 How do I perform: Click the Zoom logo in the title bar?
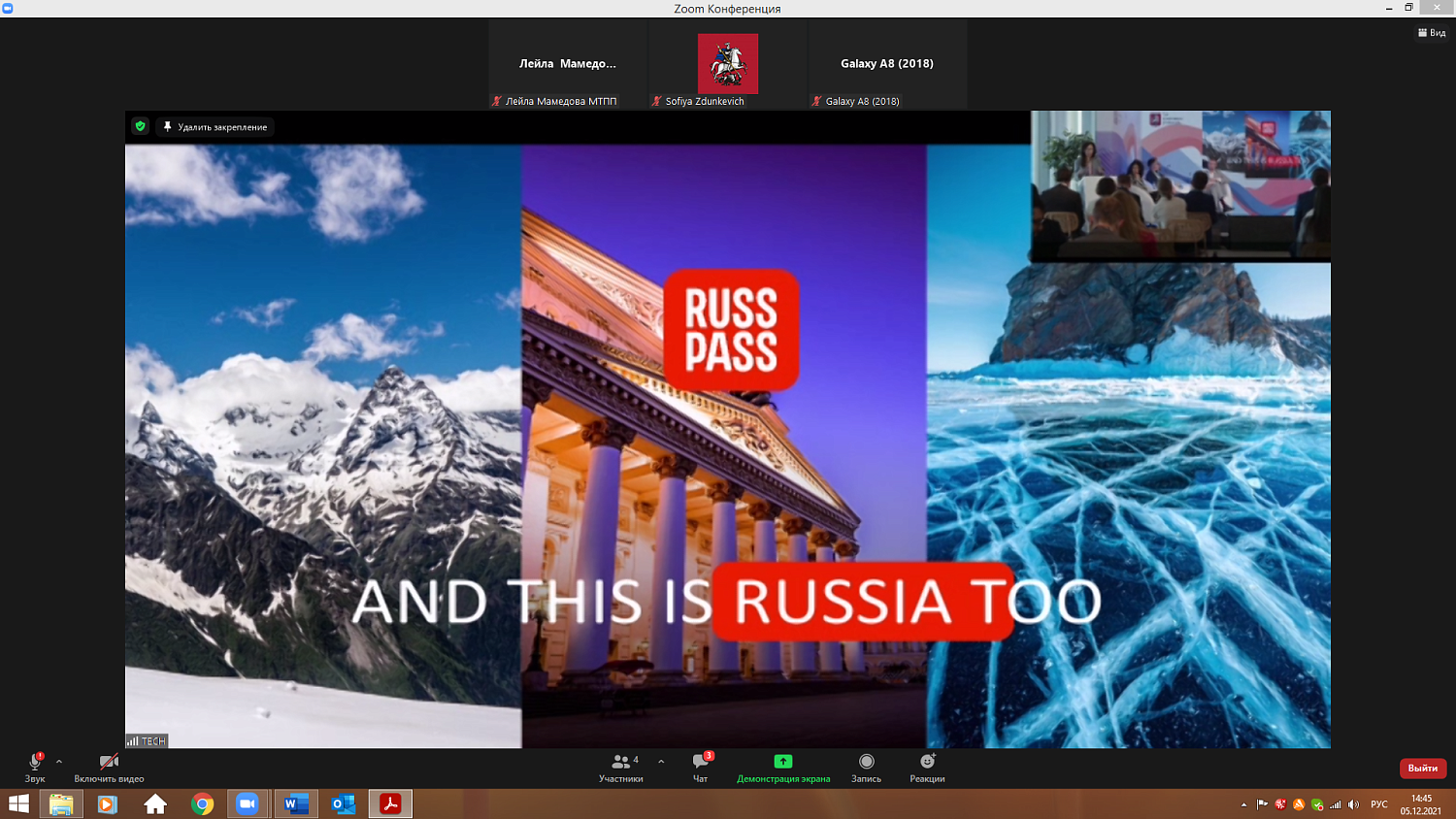click(x=8, y=8)
